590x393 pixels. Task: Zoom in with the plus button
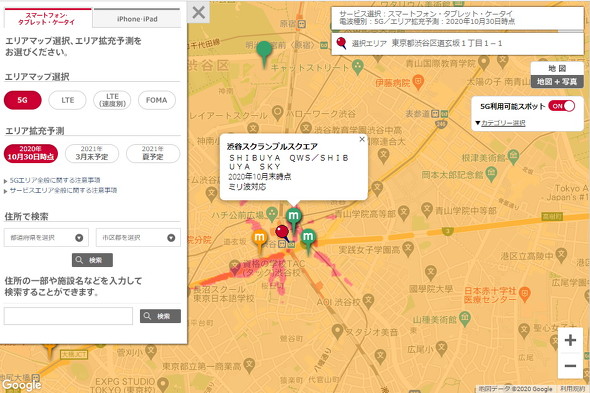click(x=570, y=340)
